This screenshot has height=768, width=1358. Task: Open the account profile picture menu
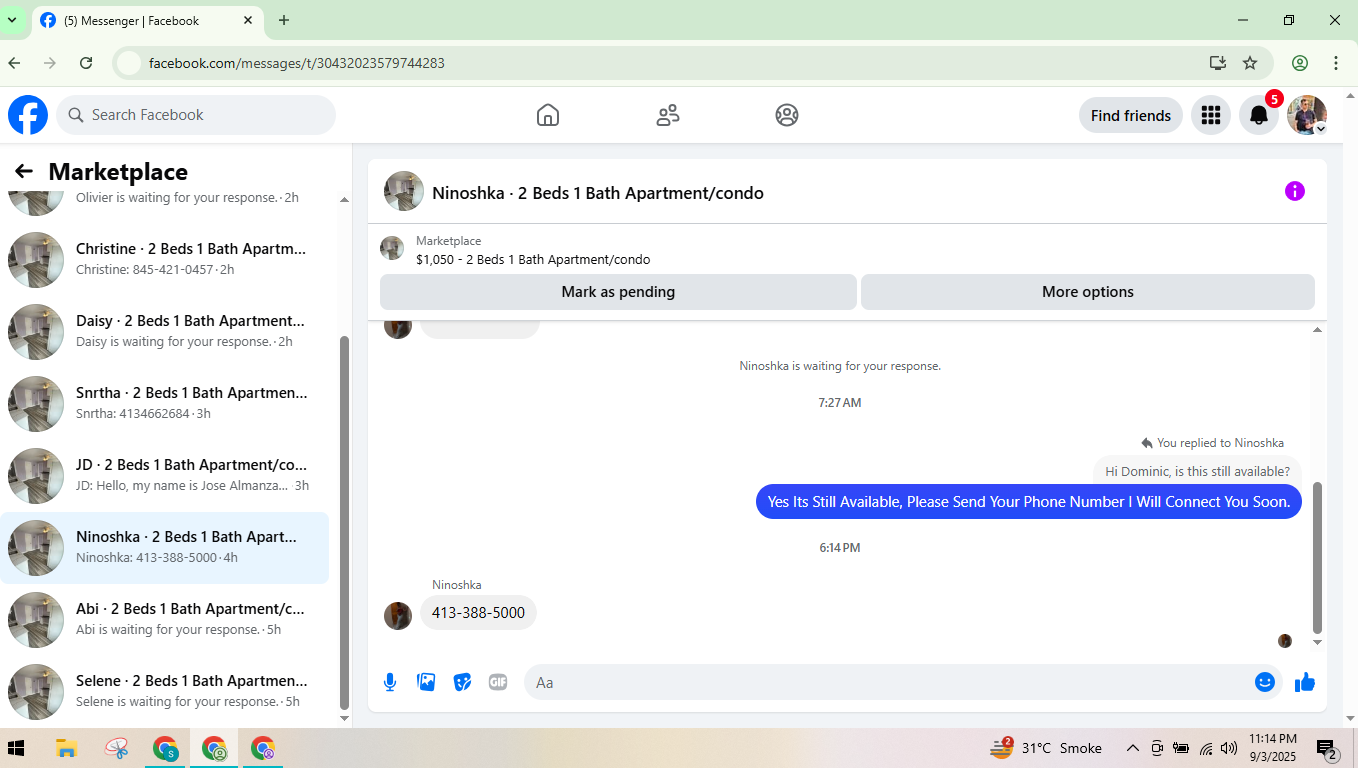pos(1307,115)
